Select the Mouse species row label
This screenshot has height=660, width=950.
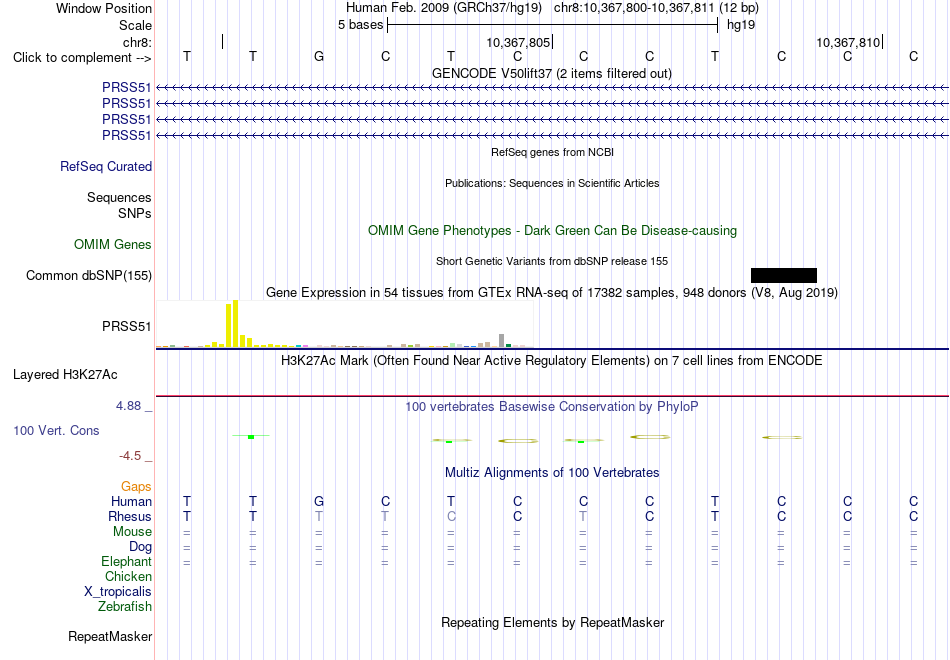132,532
